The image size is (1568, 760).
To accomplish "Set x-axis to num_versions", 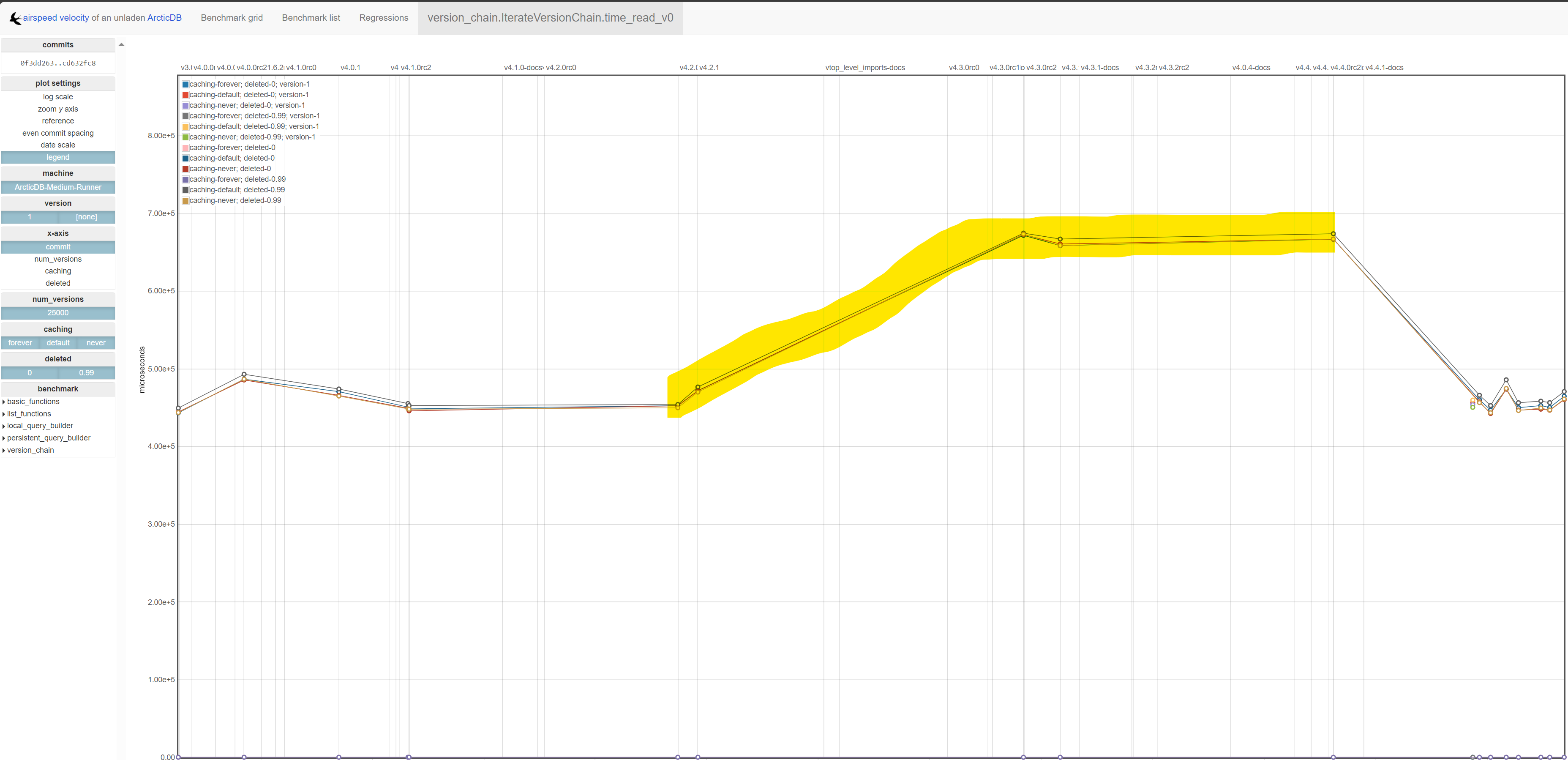I will (58, 260).
